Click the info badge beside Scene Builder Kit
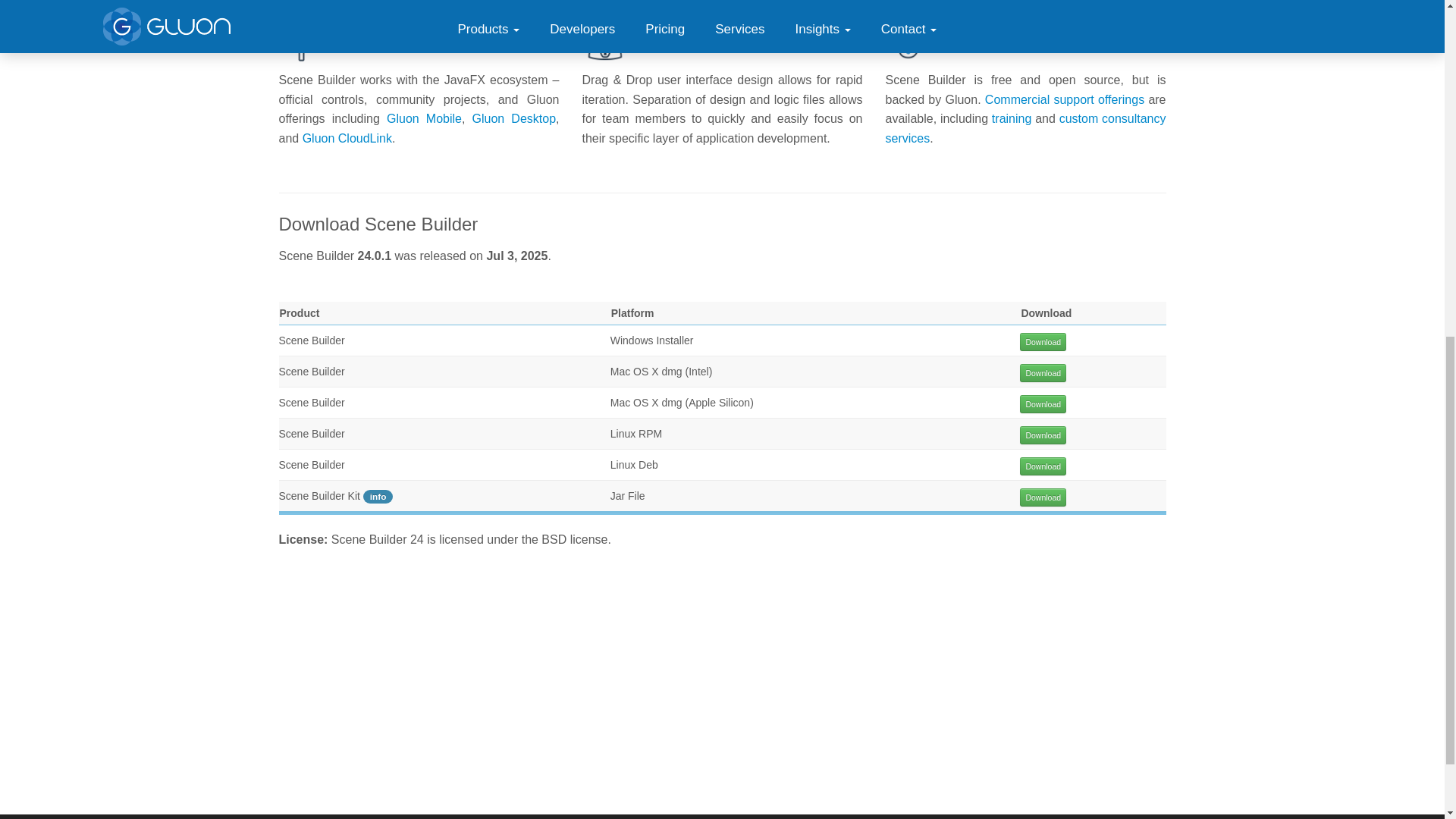 378,497
